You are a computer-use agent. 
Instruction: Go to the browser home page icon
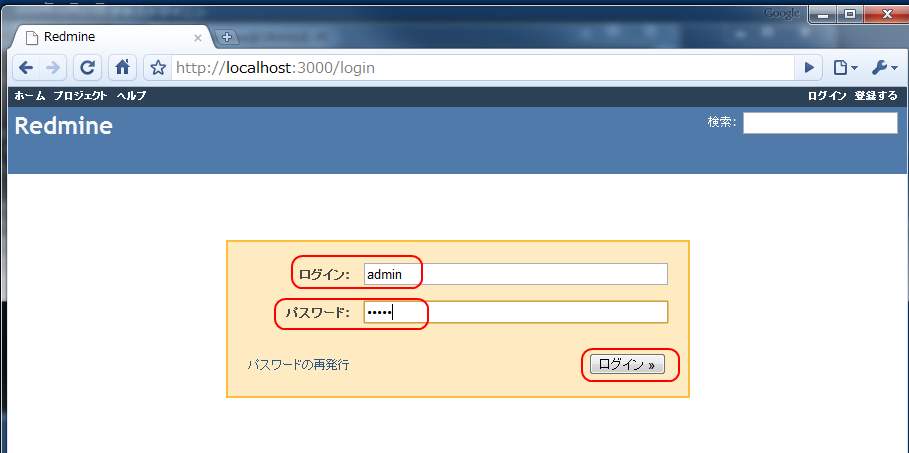[x=122, y=68]
